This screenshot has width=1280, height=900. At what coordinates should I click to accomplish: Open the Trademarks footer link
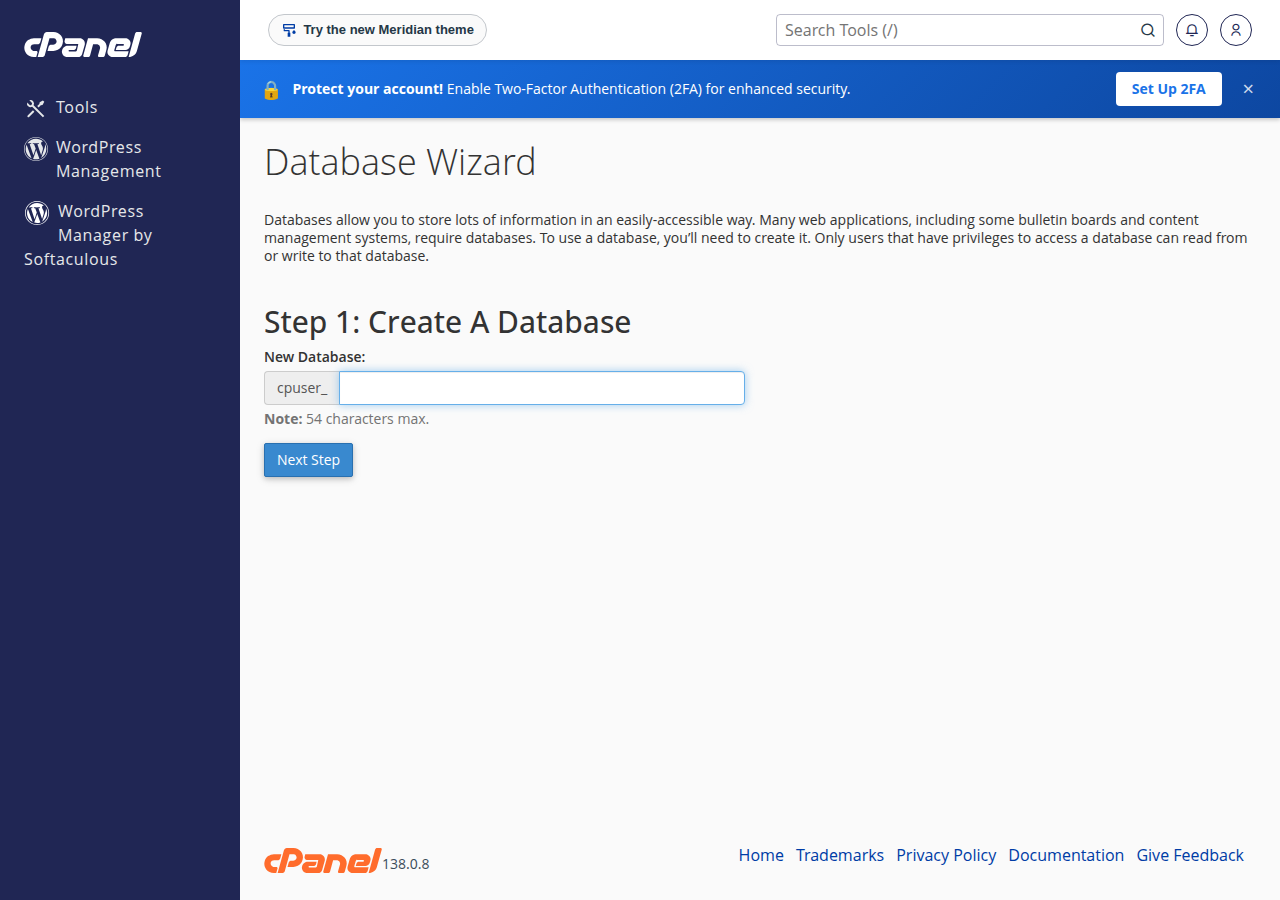(x=840, y=855)
